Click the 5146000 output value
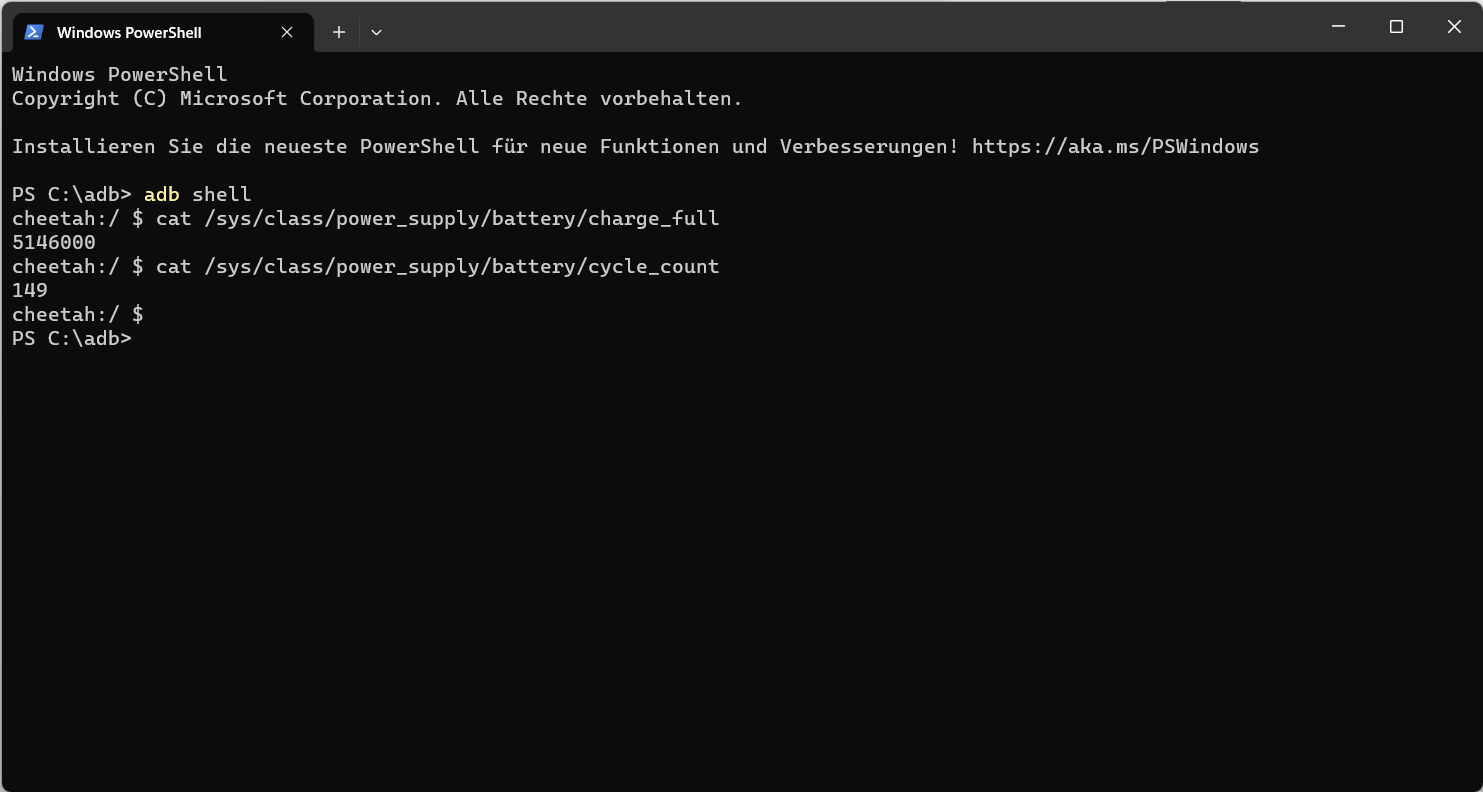1483x792 pixels. [x=54, y=242]
